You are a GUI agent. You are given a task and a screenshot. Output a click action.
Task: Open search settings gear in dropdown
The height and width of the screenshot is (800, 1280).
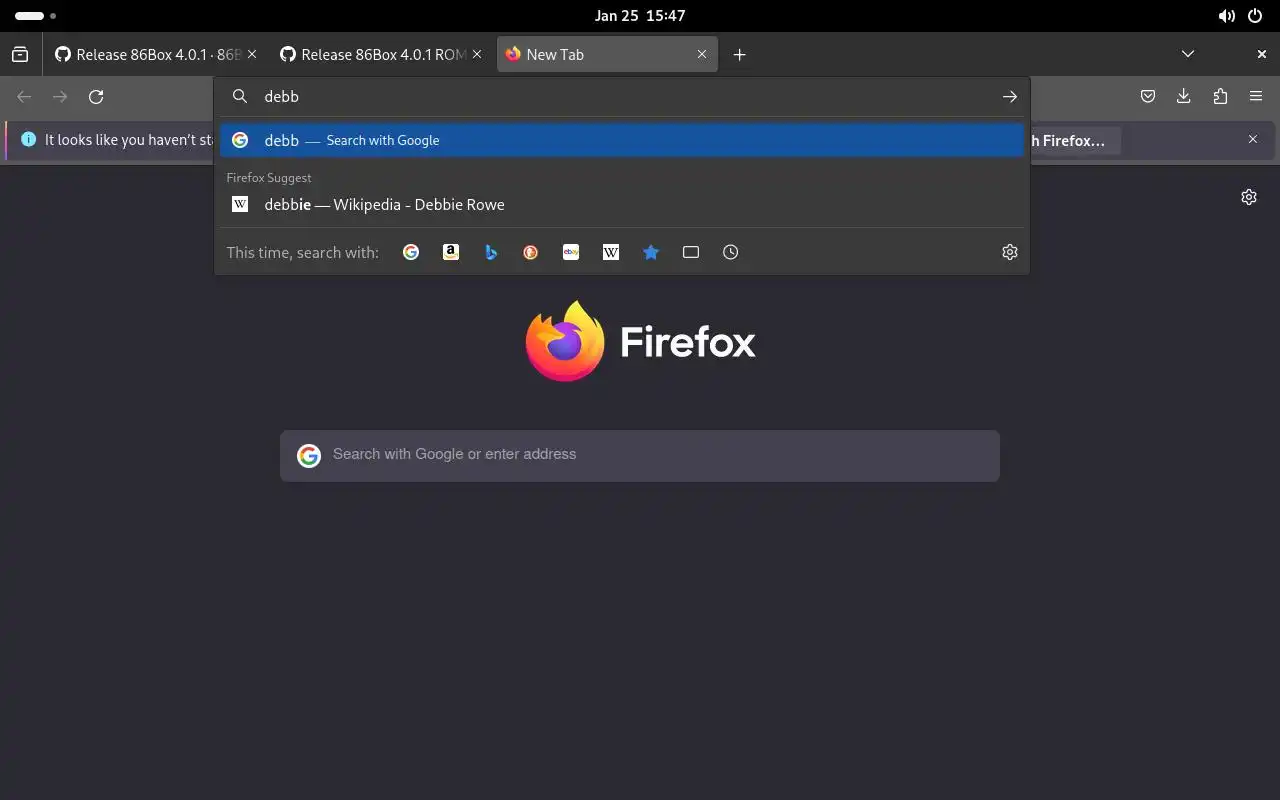1010,252
